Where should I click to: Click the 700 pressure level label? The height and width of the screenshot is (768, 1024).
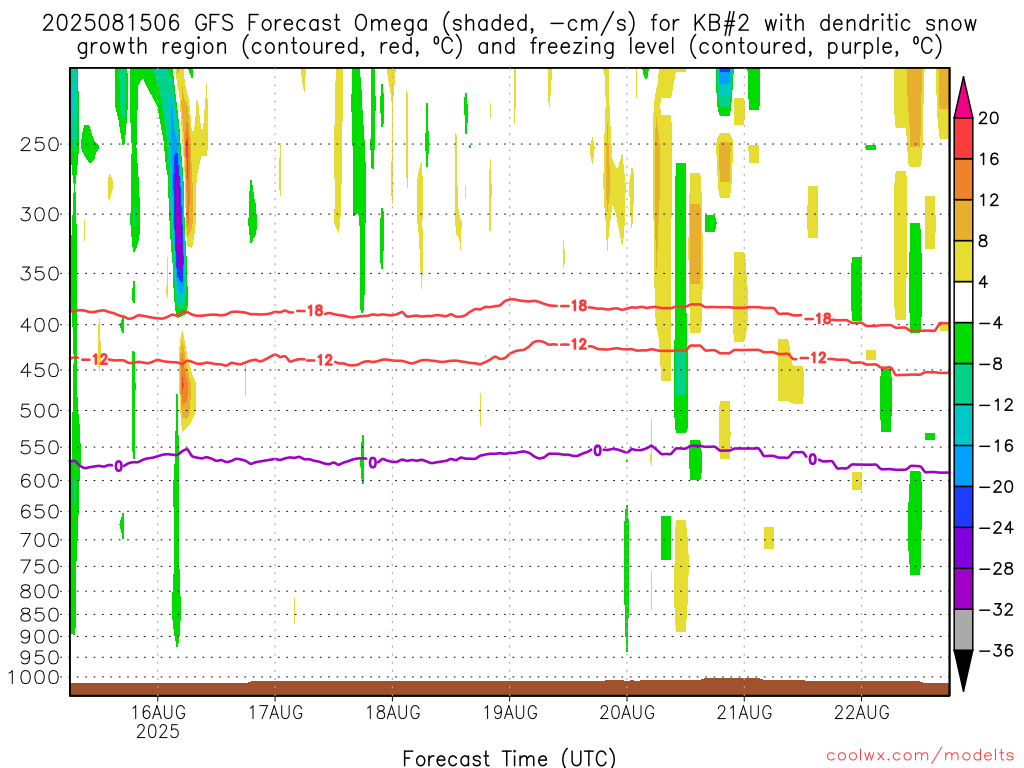pyautogui.click(x=40, y=540)
